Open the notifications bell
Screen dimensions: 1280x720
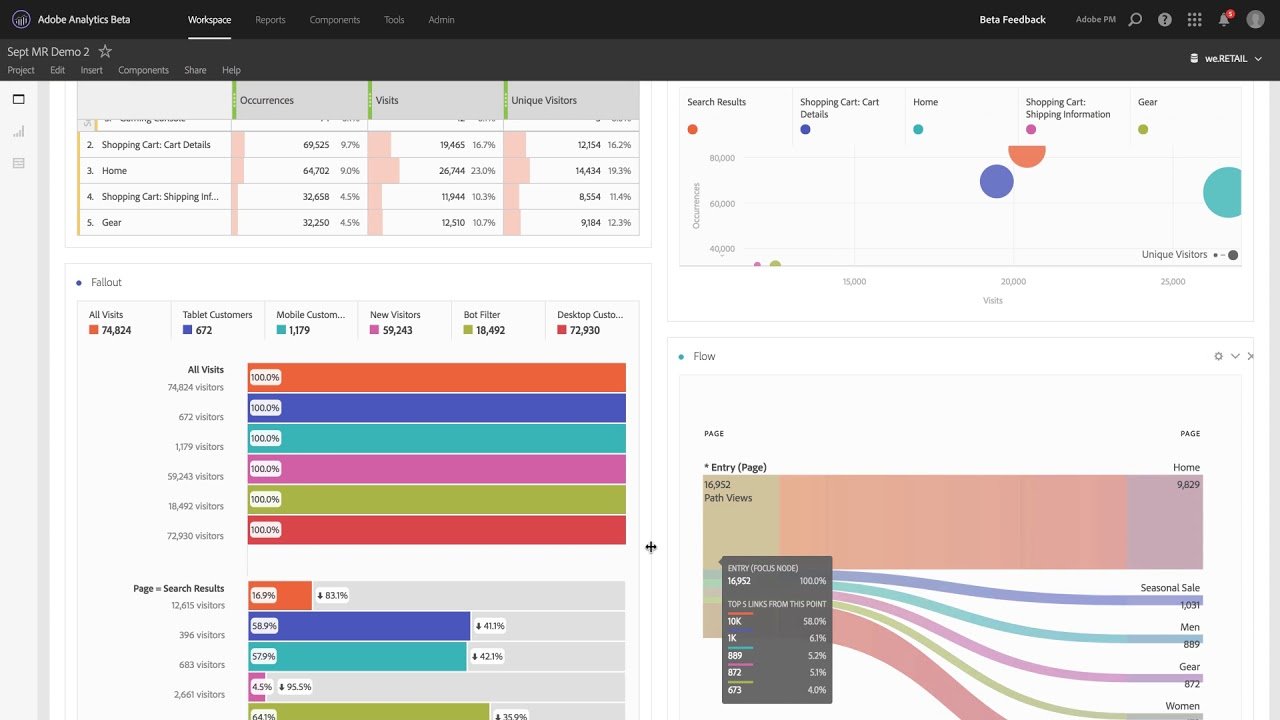click(1224, 20)
